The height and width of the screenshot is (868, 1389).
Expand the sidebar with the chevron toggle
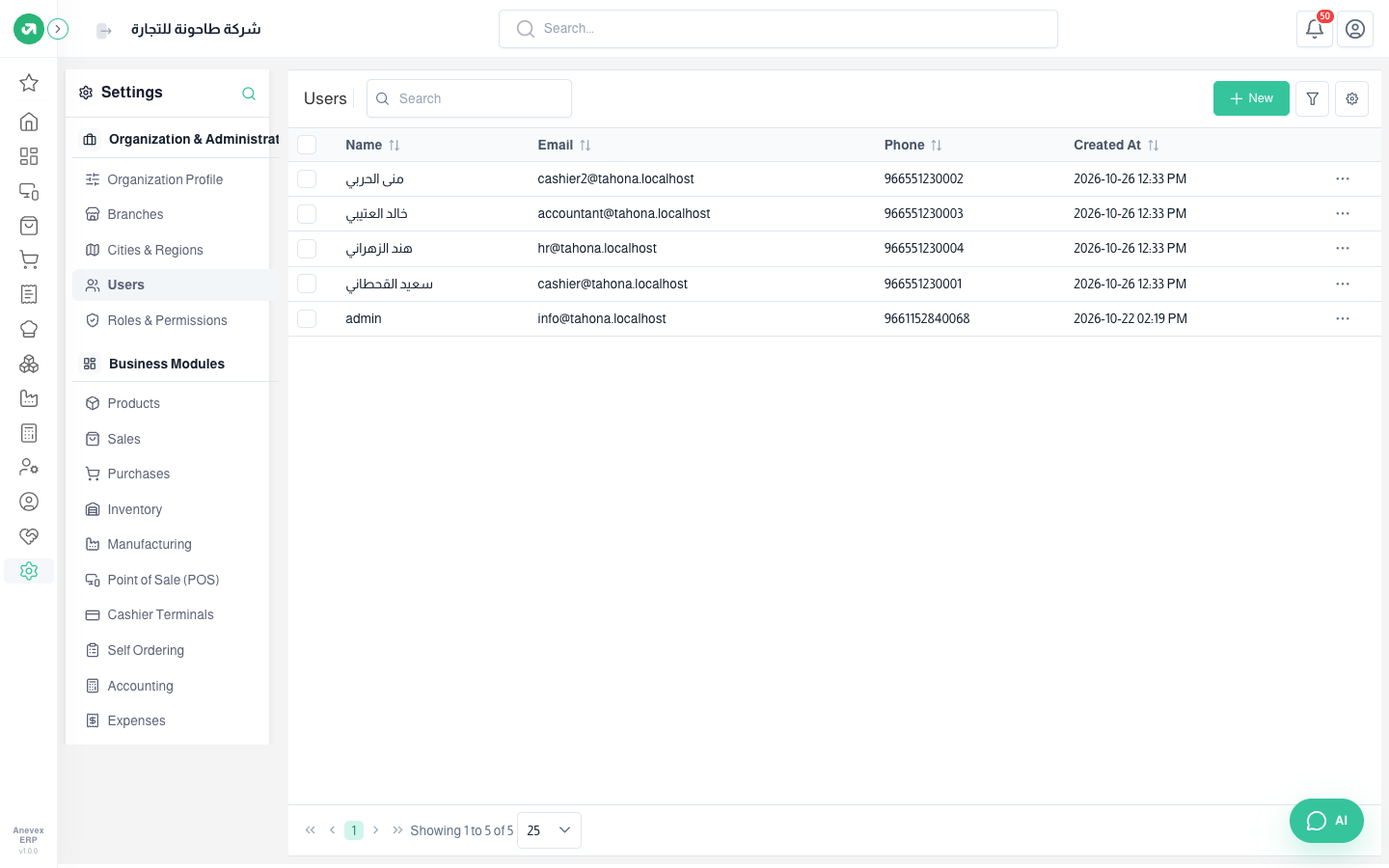pos(58,29)
